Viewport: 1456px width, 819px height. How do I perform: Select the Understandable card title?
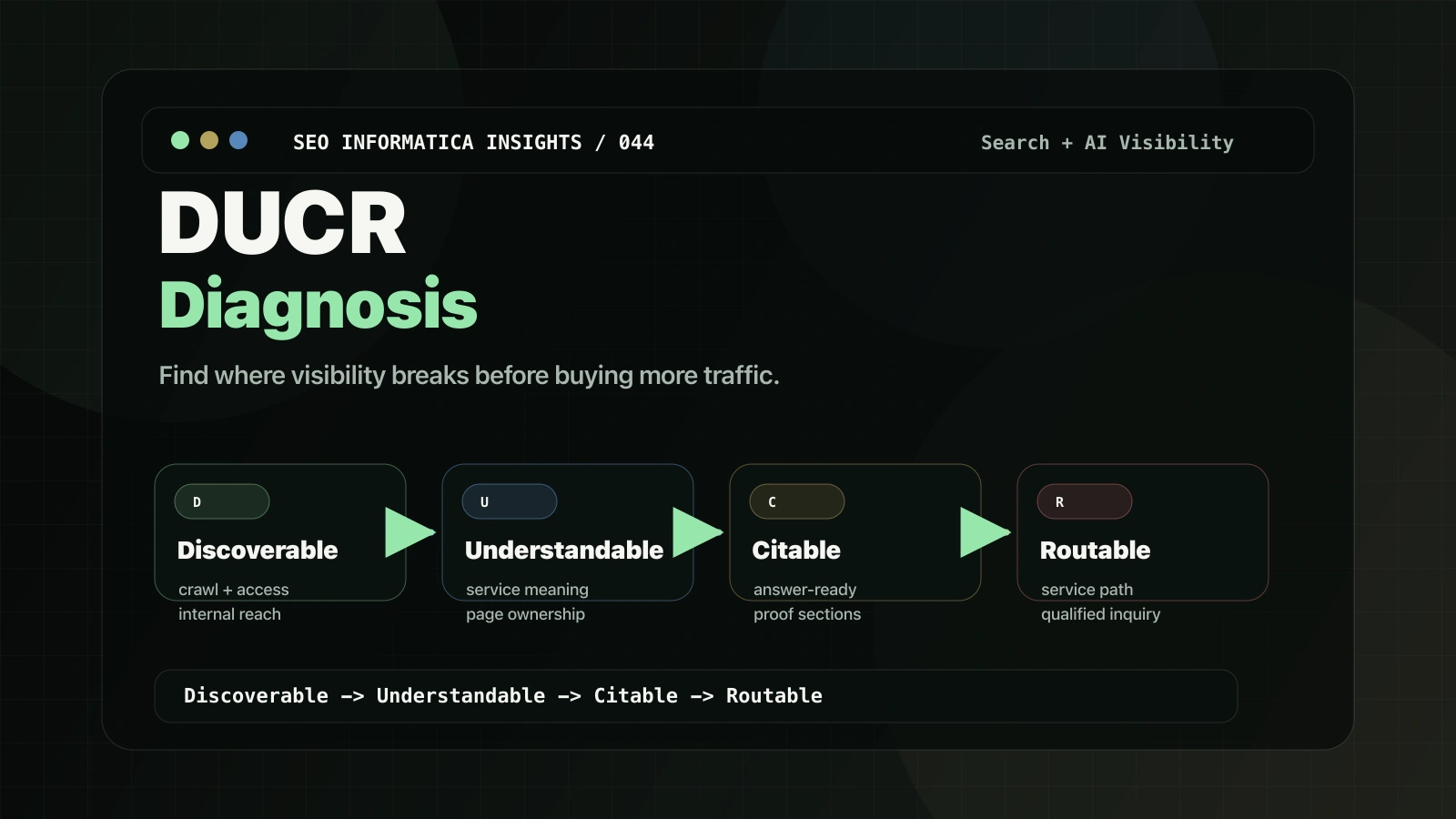(x=564, y=550)
